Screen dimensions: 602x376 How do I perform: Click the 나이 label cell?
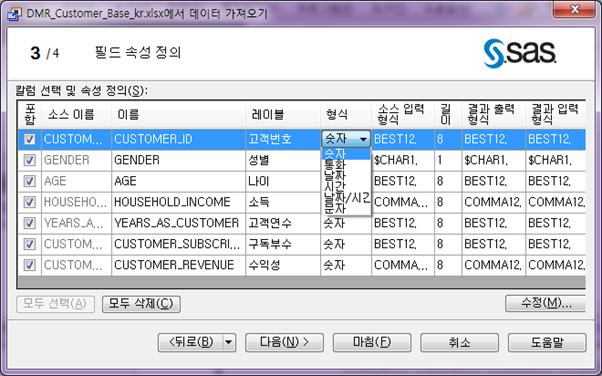coord(283,181)
